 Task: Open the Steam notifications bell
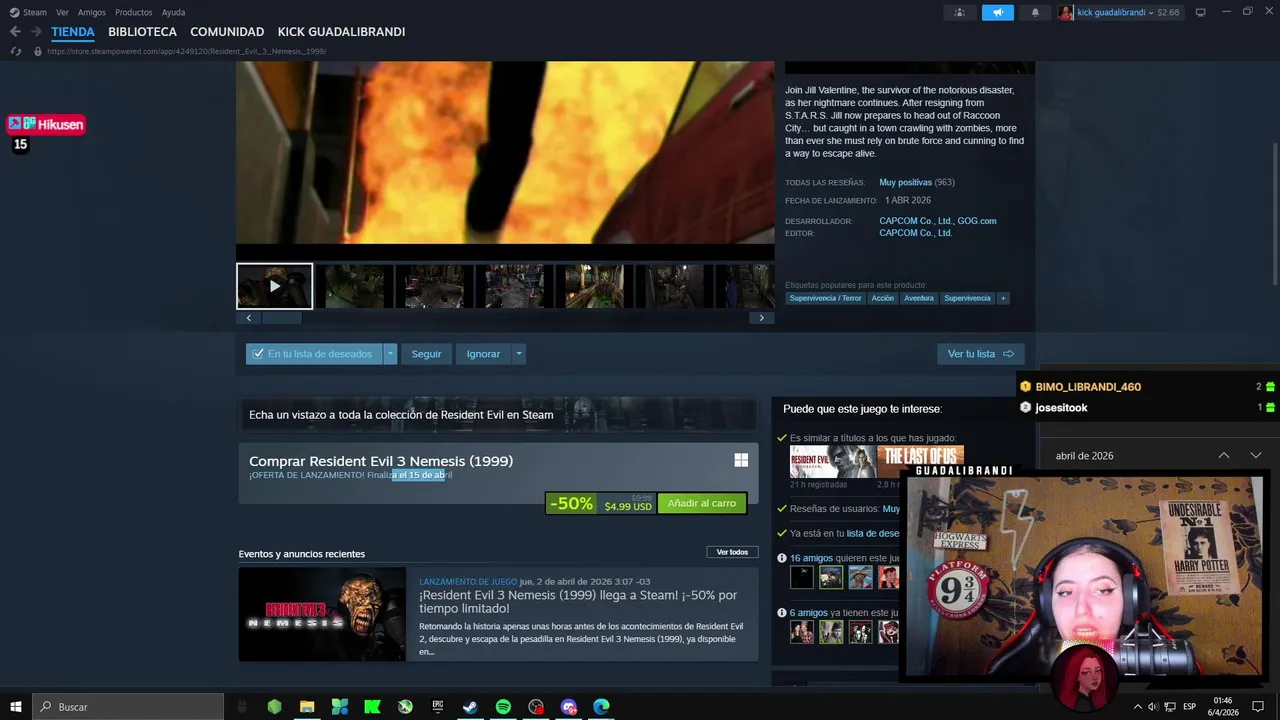click(1035, 12)
